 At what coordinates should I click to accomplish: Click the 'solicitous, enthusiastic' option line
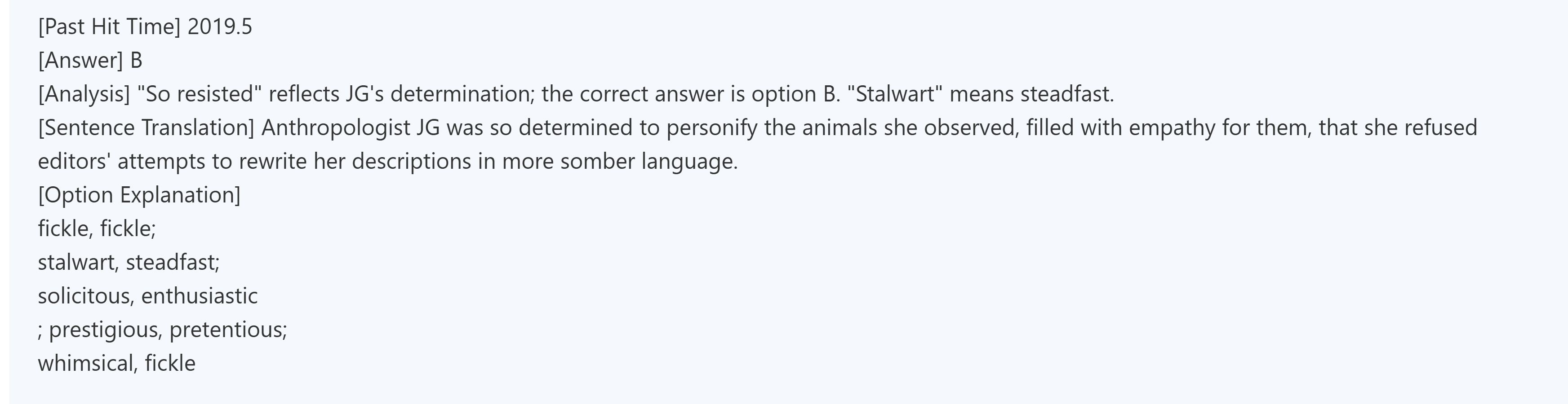147,296
